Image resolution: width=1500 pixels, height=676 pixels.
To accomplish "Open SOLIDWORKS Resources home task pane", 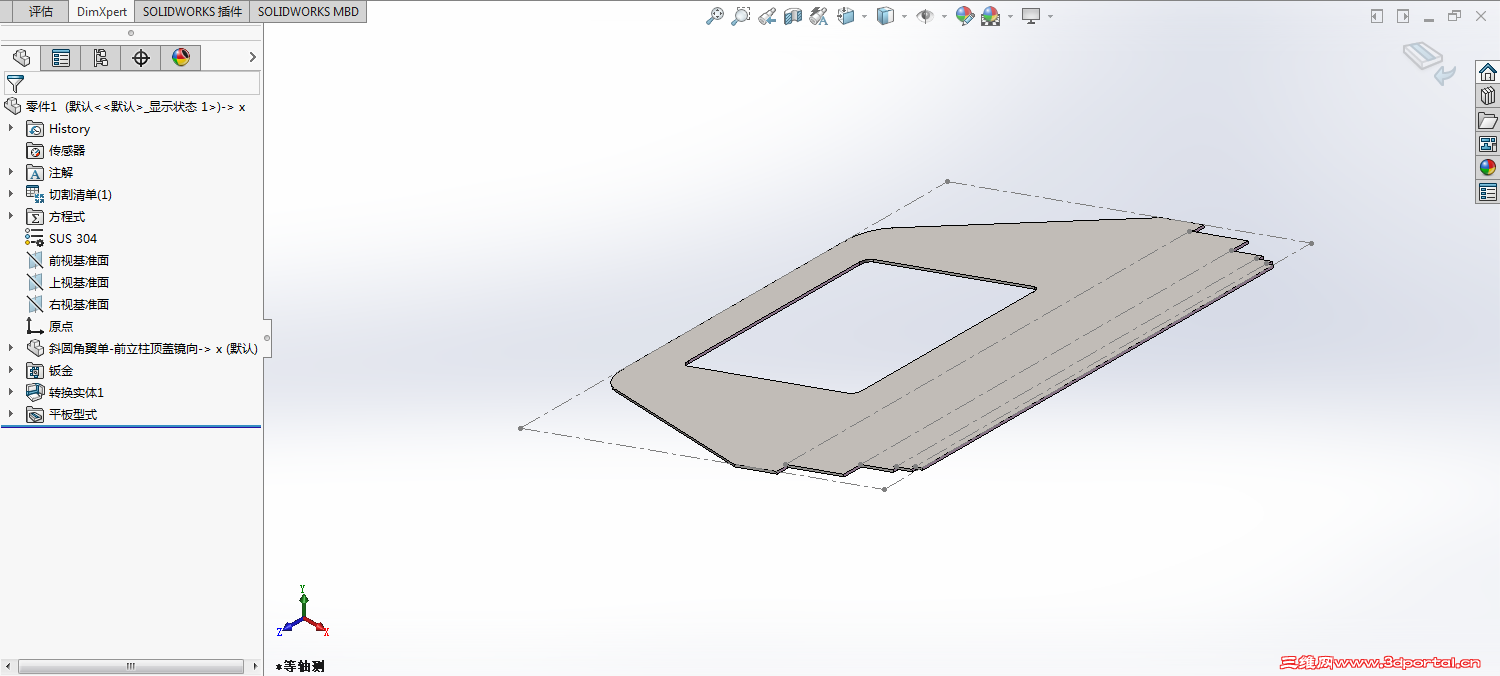I will click(1488, 72).
